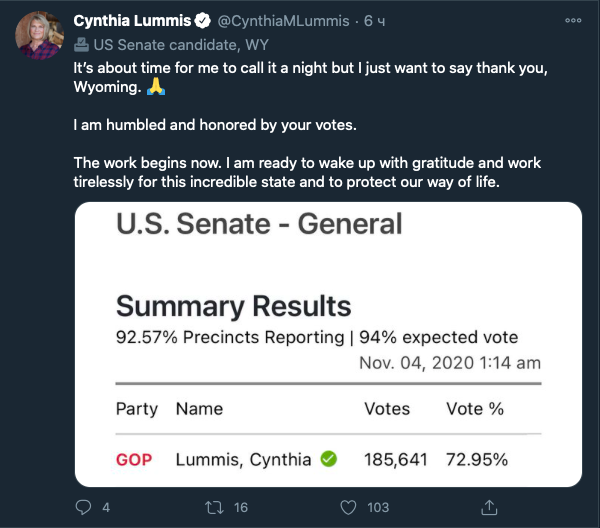This screenshot has width=600, height=528.
Task: Click the red GOP party label
Action: pos(134,460)
